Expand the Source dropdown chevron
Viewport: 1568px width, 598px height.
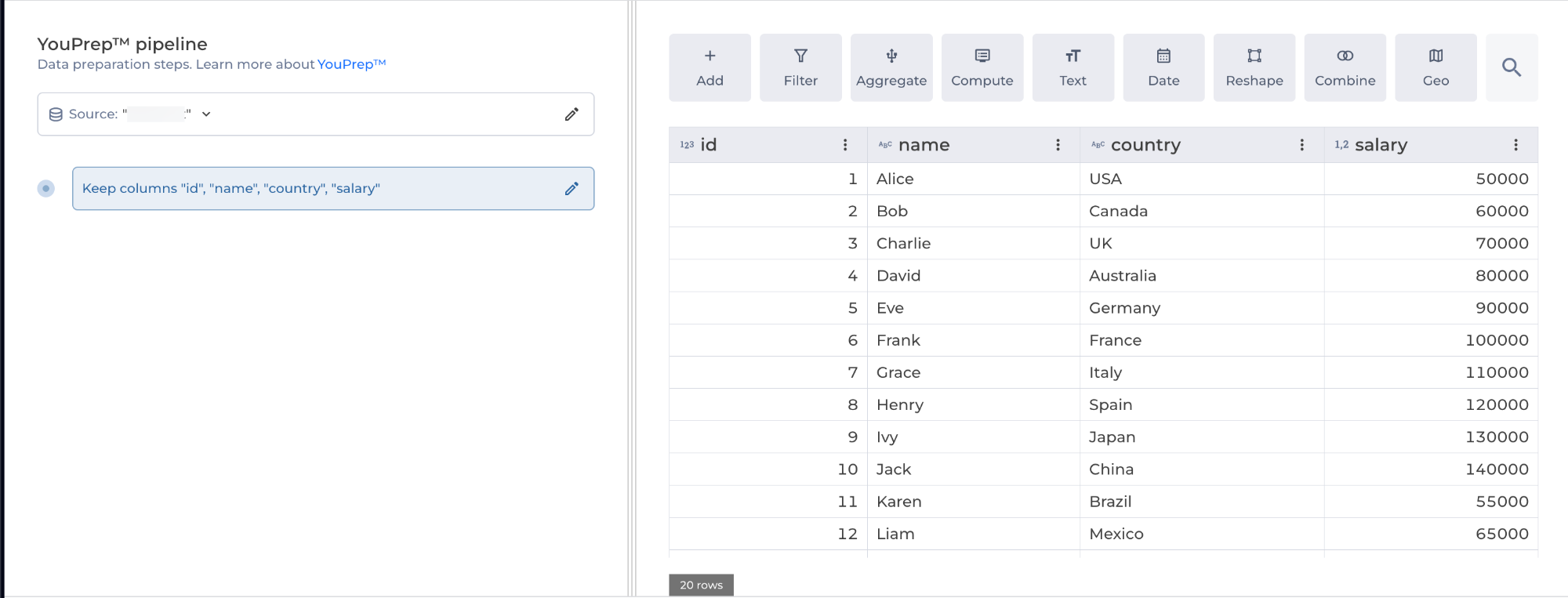point(206,114)
